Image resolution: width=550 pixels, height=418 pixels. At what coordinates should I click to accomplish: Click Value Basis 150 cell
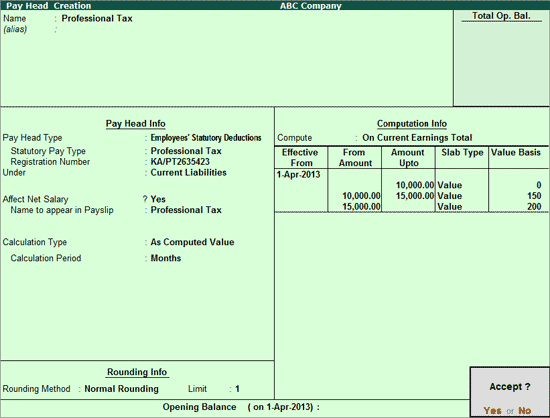tap(534, 196)
